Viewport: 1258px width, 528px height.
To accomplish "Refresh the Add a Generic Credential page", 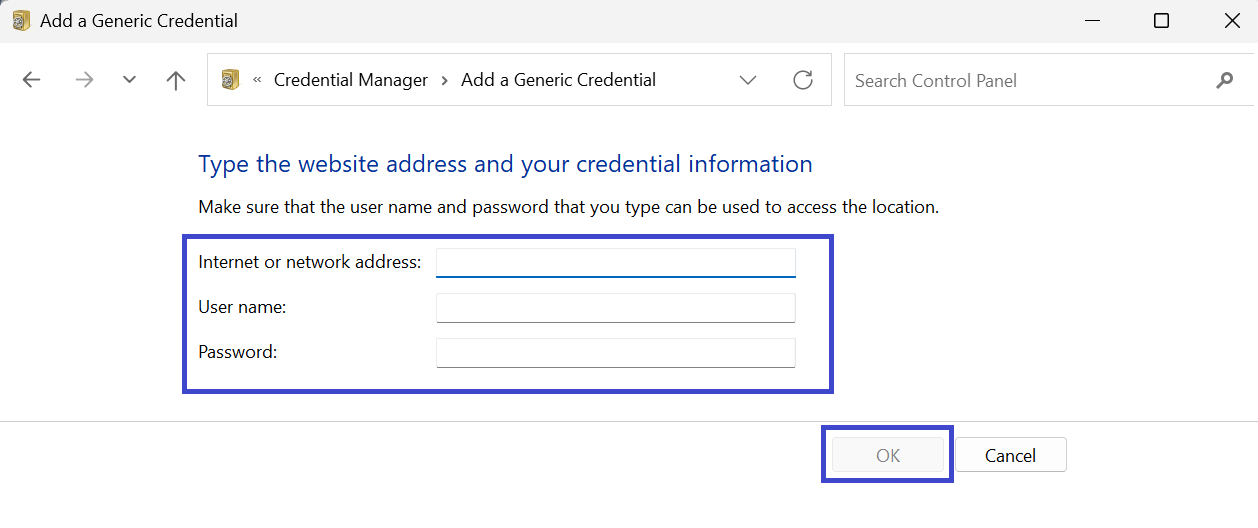I will pos(802,81).
